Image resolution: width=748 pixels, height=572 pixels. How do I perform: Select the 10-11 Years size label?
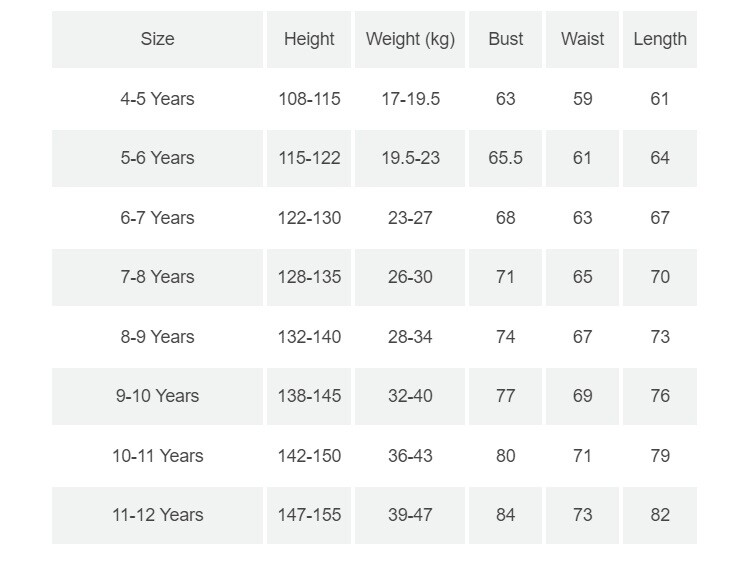[x=157, y=456]
